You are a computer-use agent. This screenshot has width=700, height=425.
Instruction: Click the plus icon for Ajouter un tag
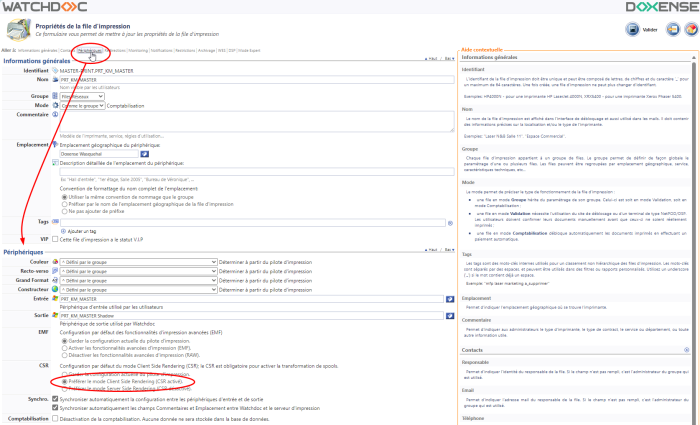[x=65, y=230]
